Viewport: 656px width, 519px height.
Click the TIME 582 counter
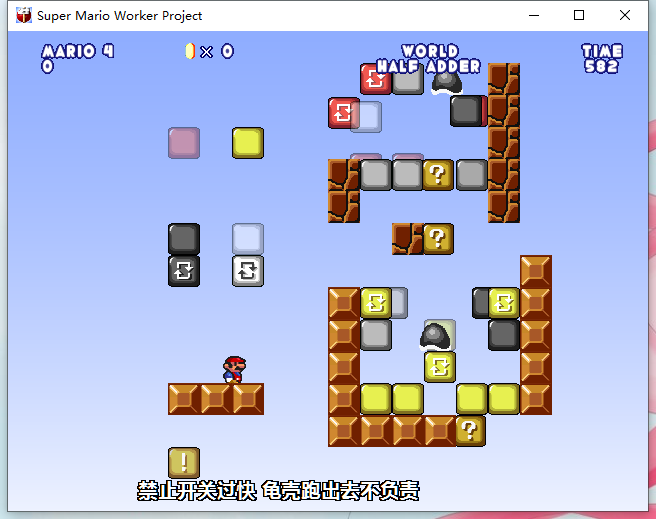click(602, 59)
